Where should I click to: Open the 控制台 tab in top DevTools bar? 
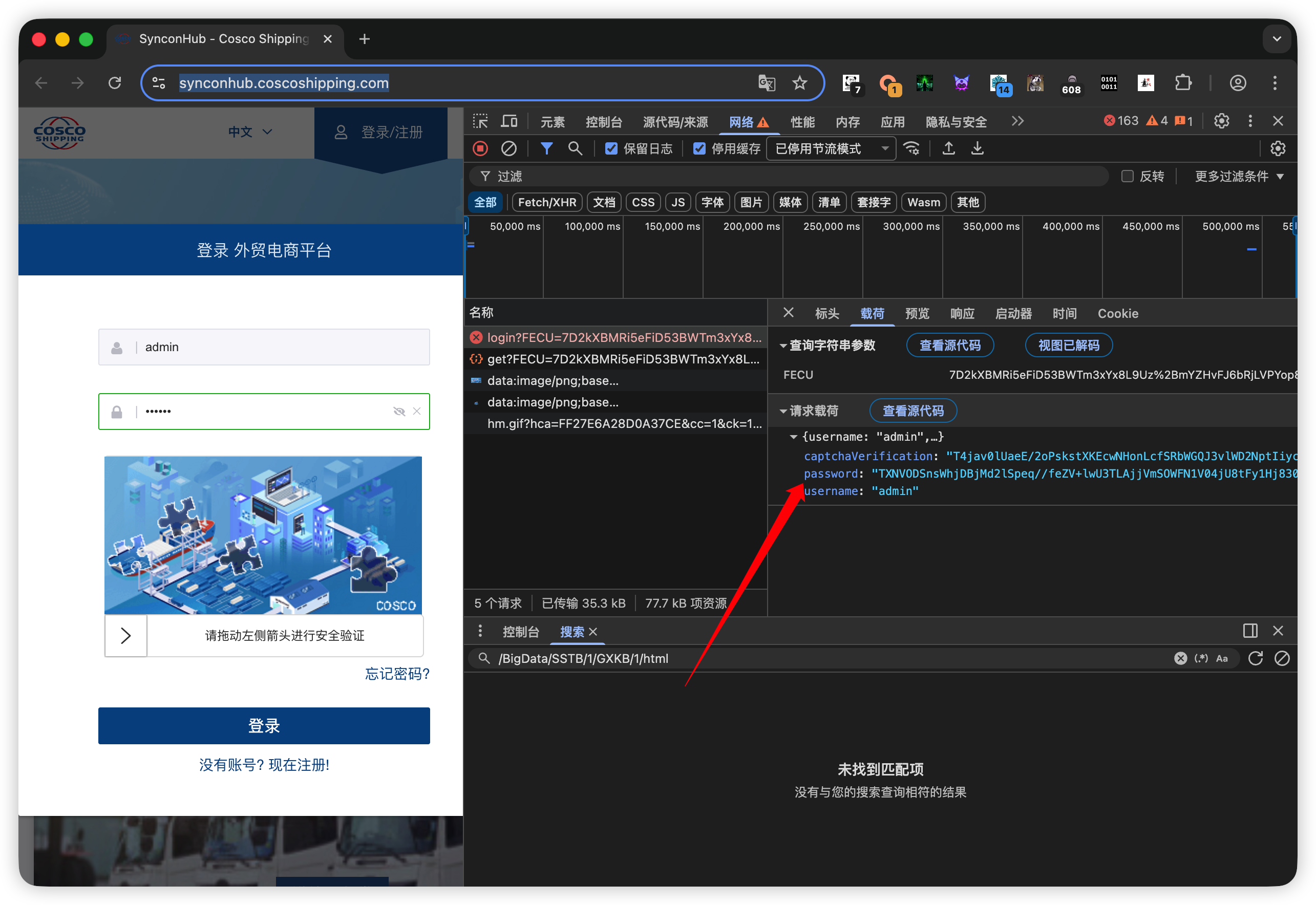click(x=604, y=122)
